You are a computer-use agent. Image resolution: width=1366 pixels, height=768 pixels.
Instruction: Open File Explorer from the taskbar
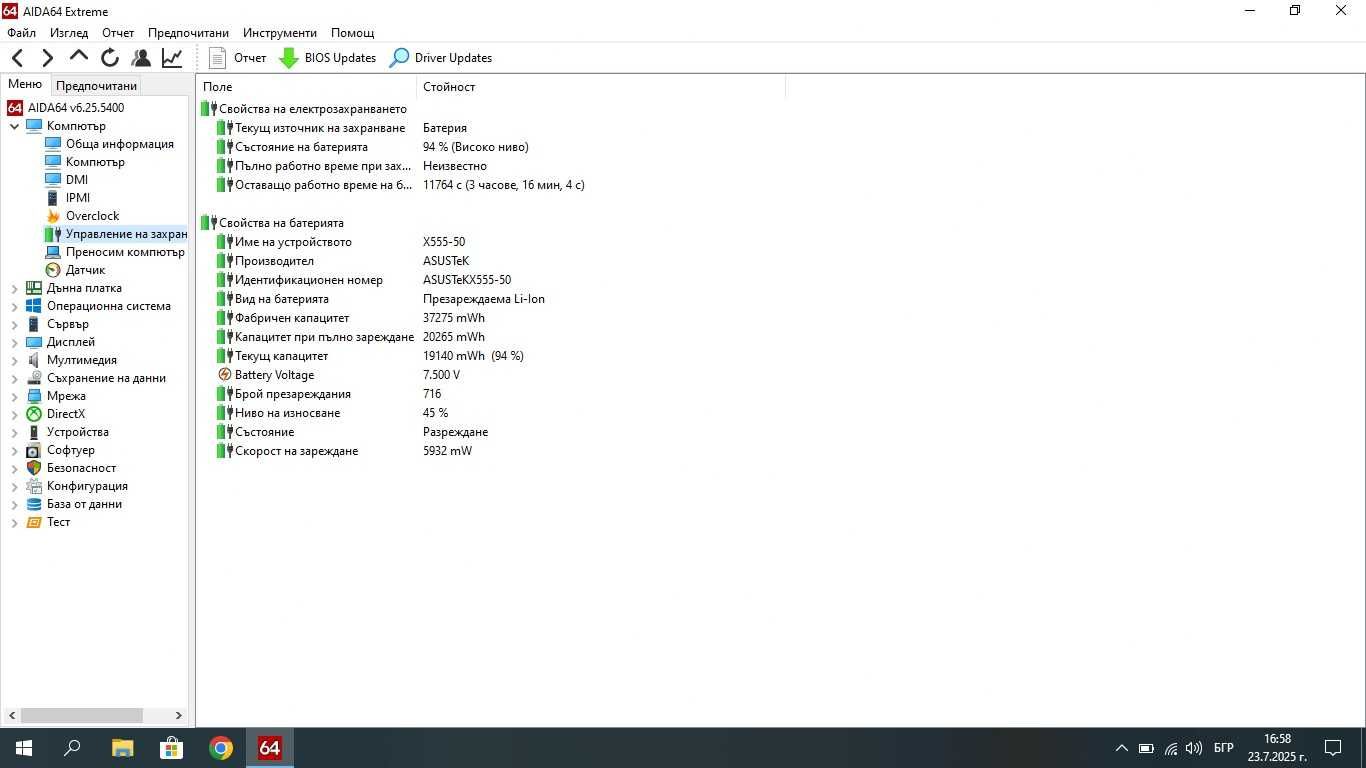coord(122,748)
